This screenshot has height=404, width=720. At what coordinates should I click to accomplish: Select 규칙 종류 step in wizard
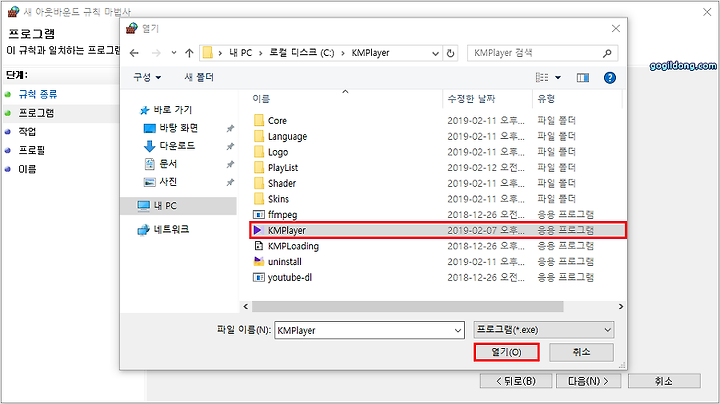38,94
